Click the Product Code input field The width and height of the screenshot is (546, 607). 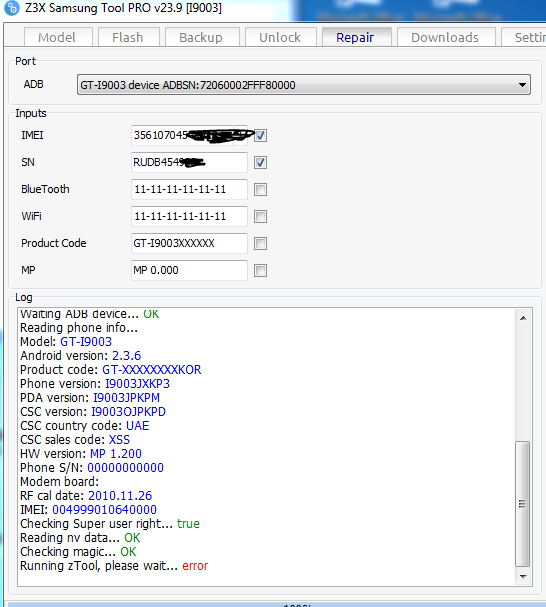[189, 243]
